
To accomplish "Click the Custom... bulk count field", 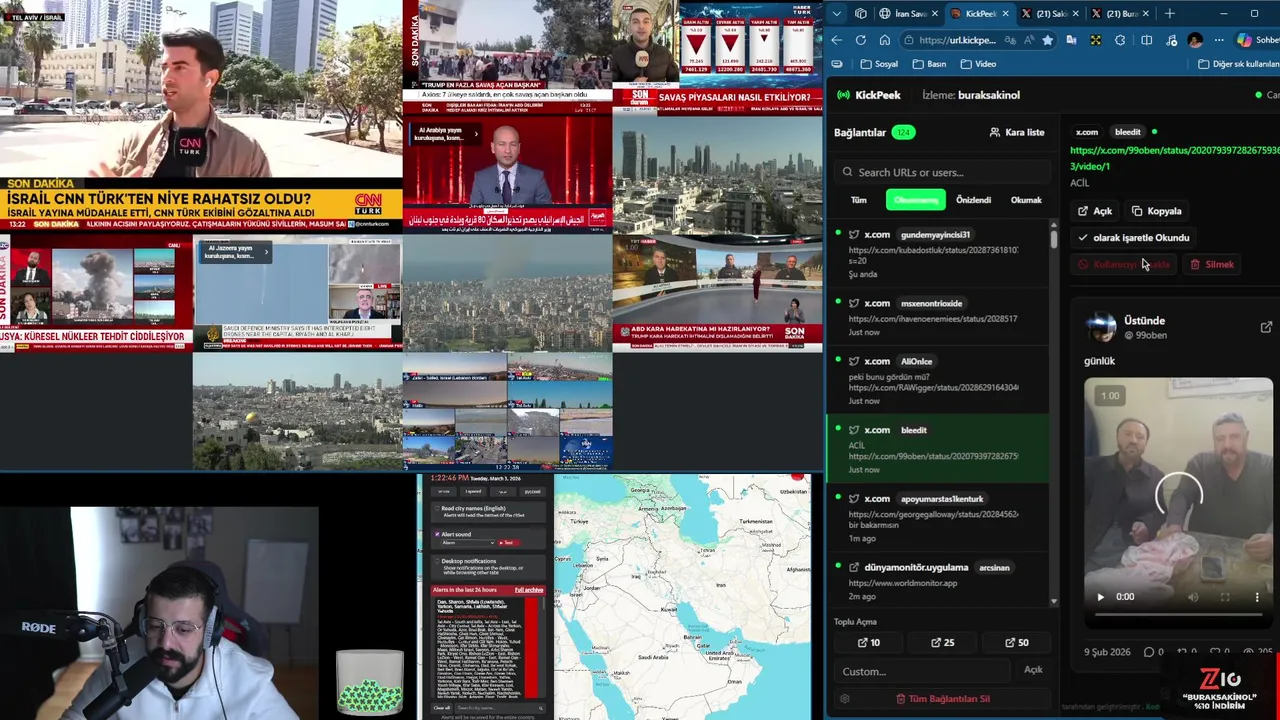I will click(x=922, y=671).
